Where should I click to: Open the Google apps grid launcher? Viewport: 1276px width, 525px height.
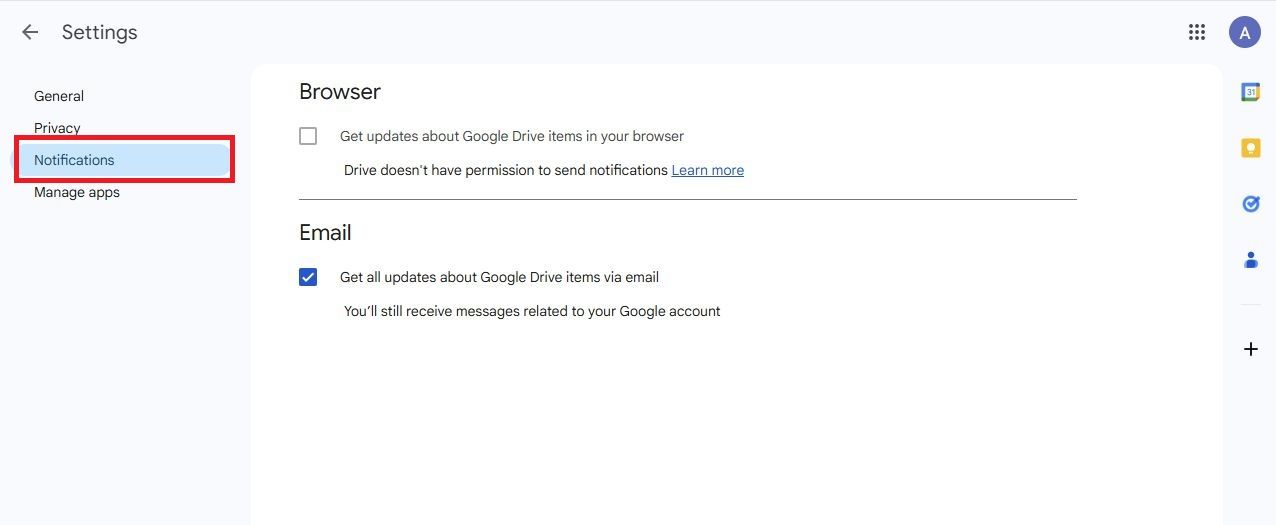pos(1197,32)
